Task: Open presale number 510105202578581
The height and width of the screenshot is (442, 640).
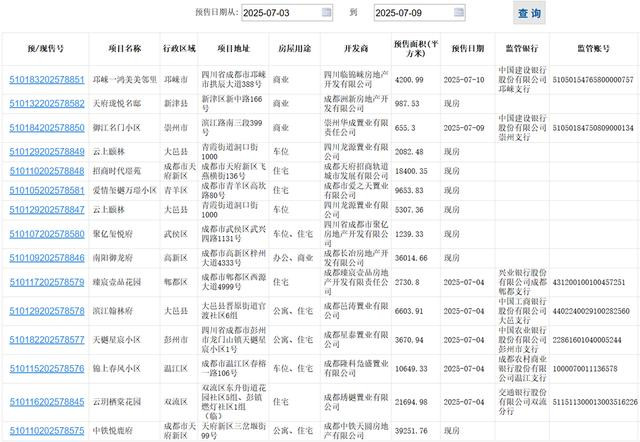Action: coord(47,191)
